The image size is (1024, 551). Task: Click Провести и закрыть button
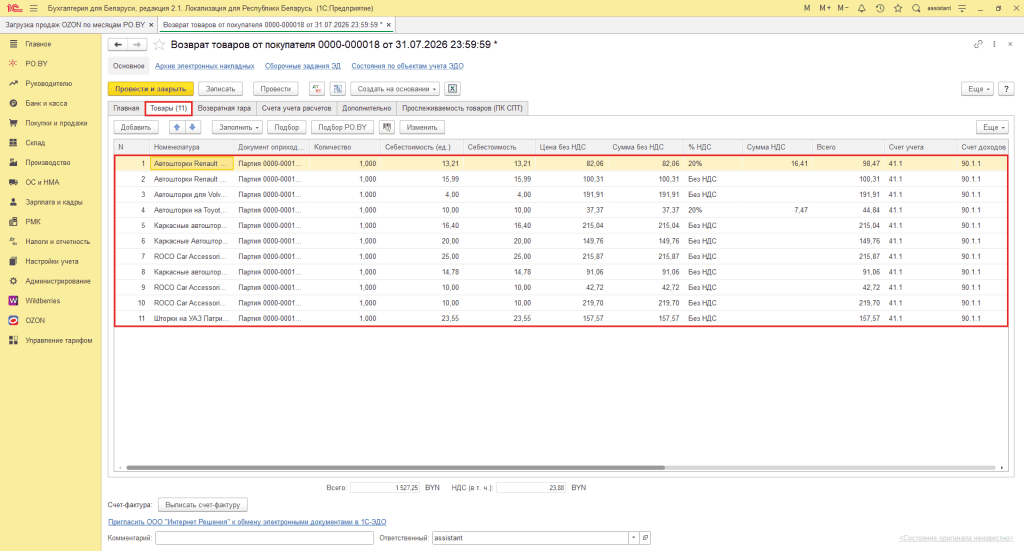coord(151,89)
